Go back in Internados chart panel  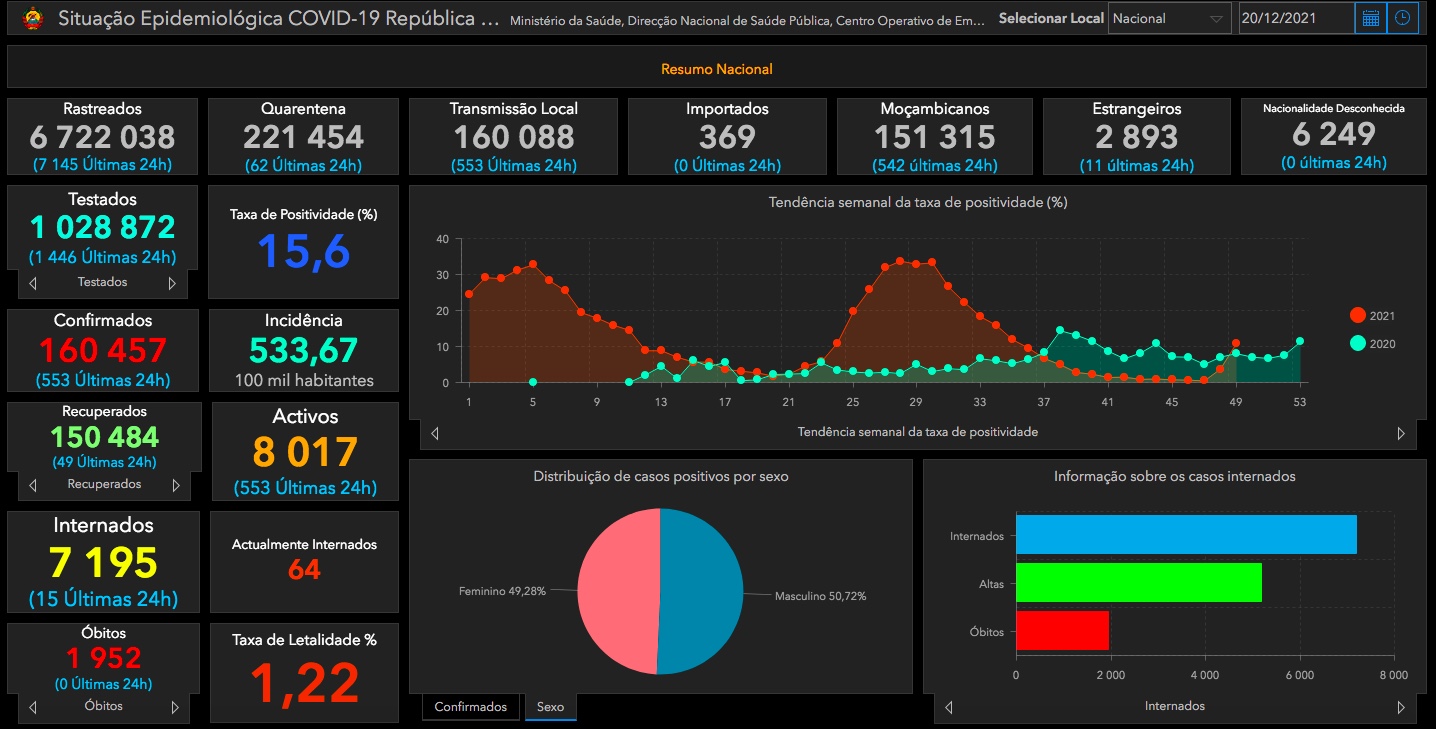949,707
